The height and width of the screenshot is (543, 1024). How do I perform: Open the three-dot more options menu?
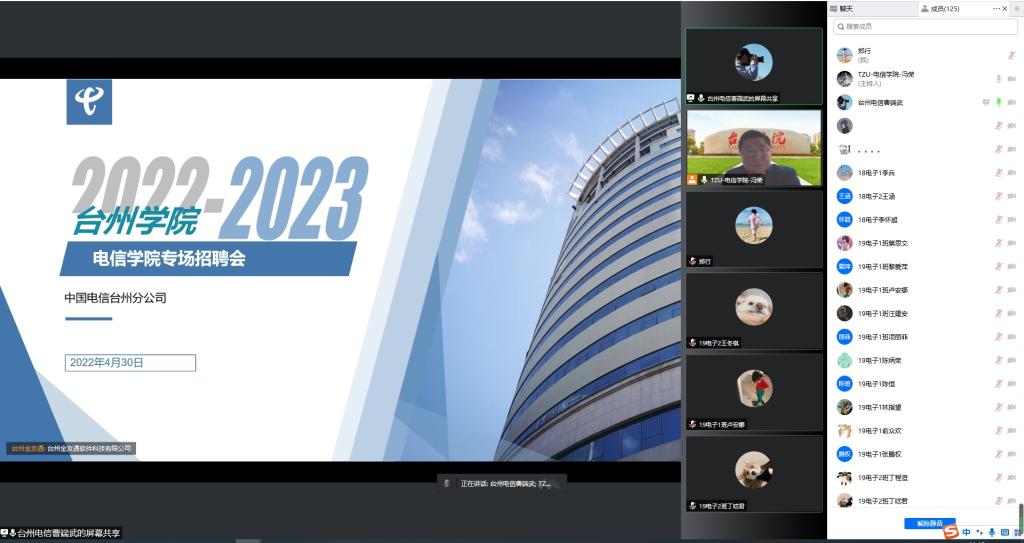(x=997, y=8)
